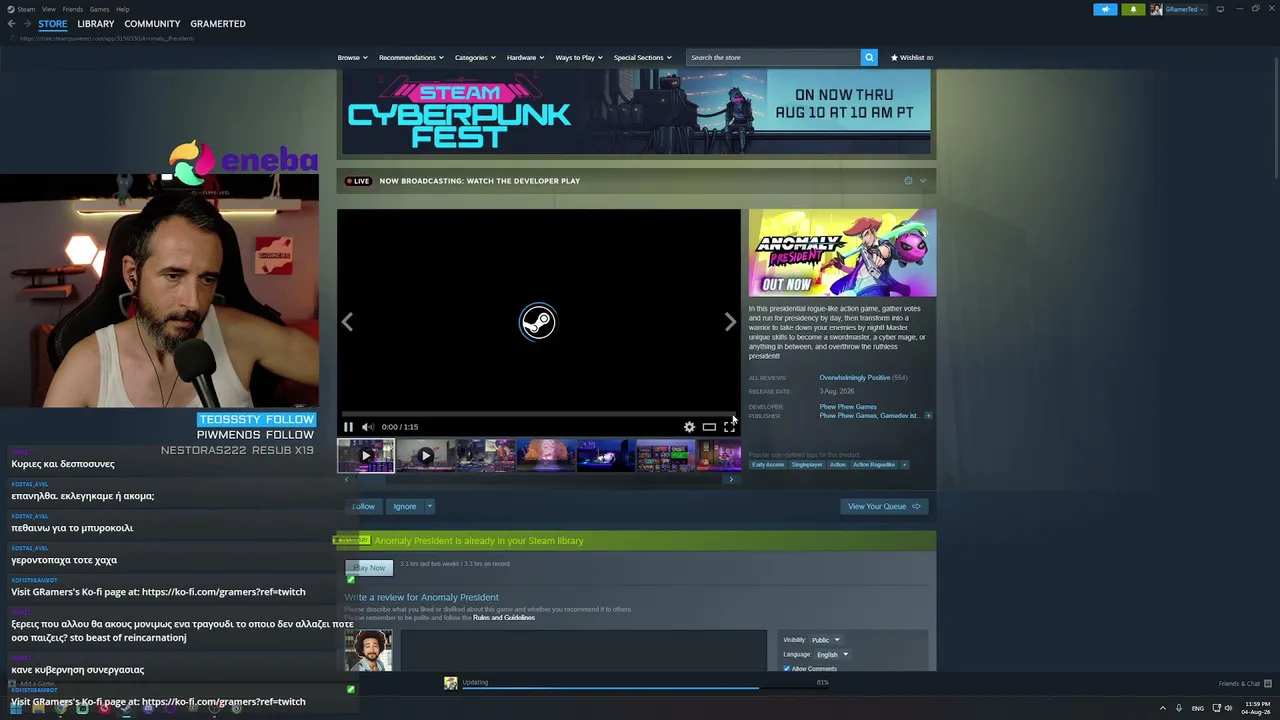Image resolution: width=1280 pixels, height=720 pixels.
Task: Open the Overwhelmingly Positive reviews link
Action: tap(855, 378)
